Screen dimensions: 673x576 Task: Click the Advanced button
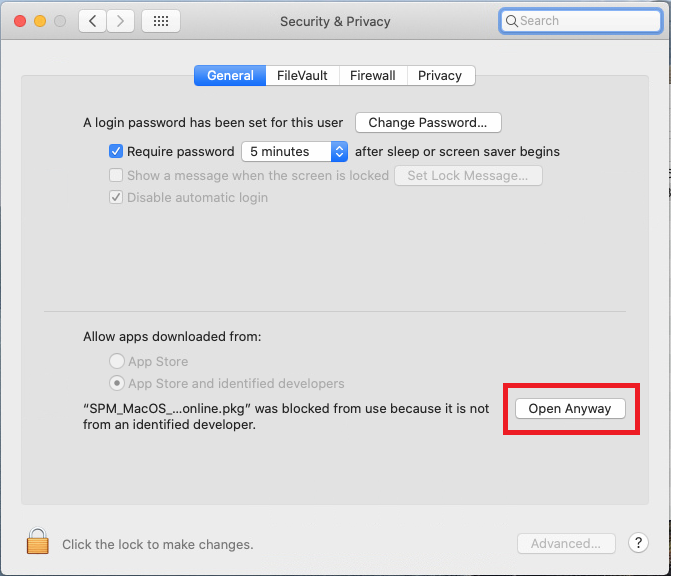coord(566,544)
